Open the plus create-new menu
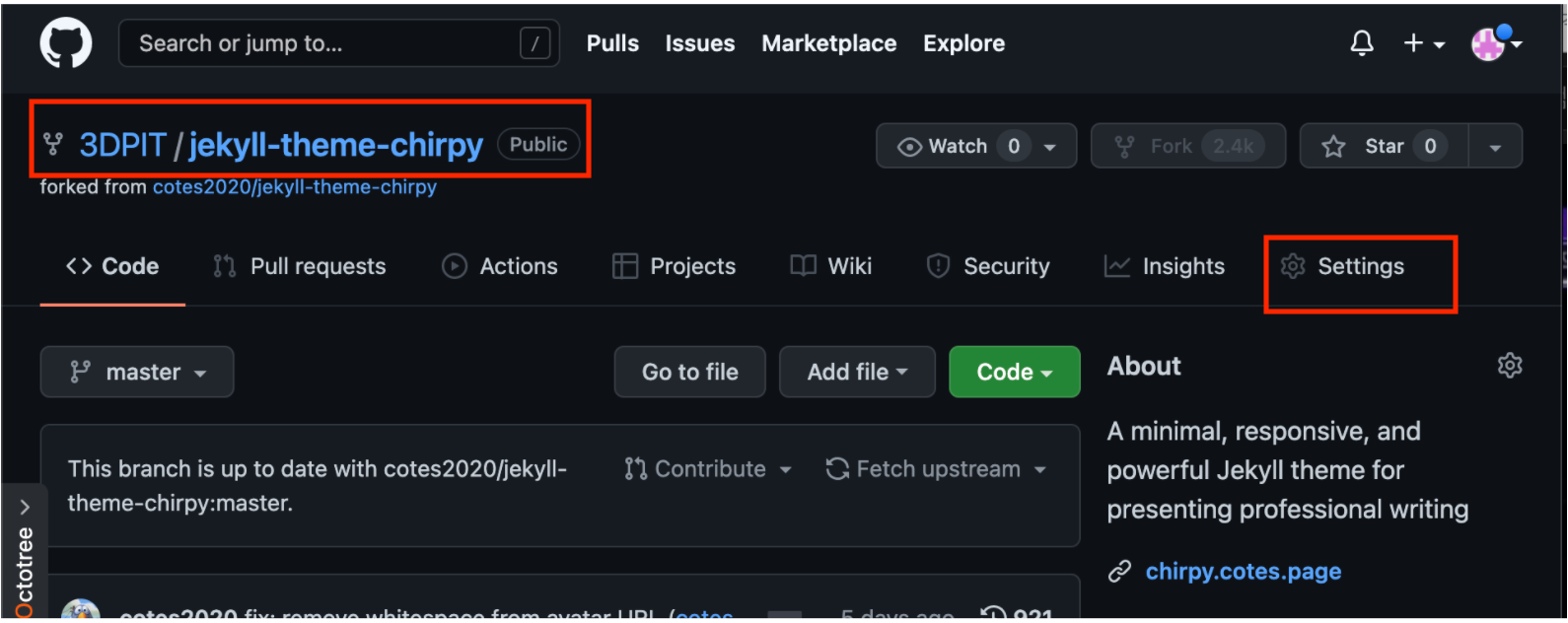Screen dimensions: 1568x623 coord(1424,43)
